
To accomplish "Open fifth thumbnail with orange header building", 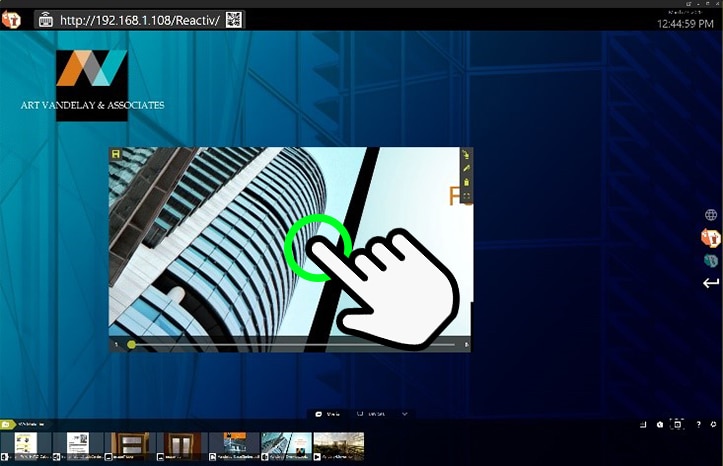I will coord(235,446).
